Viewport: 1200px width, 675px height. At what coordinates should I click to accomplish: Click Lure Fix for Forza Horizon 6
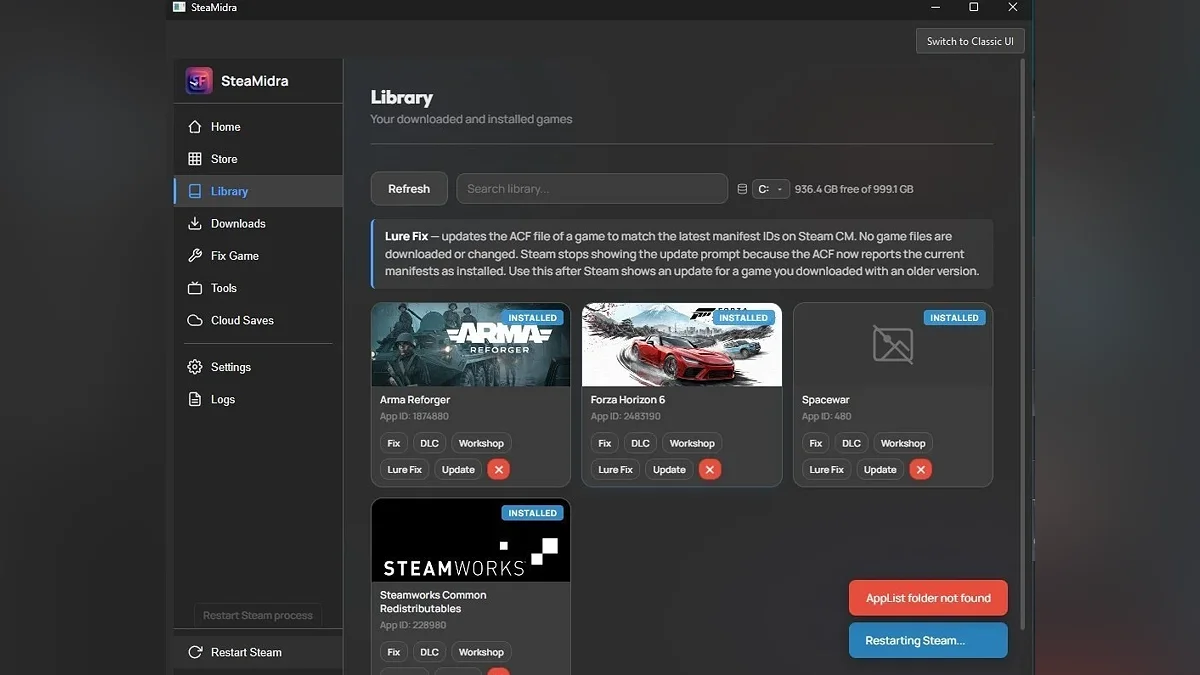616,469
